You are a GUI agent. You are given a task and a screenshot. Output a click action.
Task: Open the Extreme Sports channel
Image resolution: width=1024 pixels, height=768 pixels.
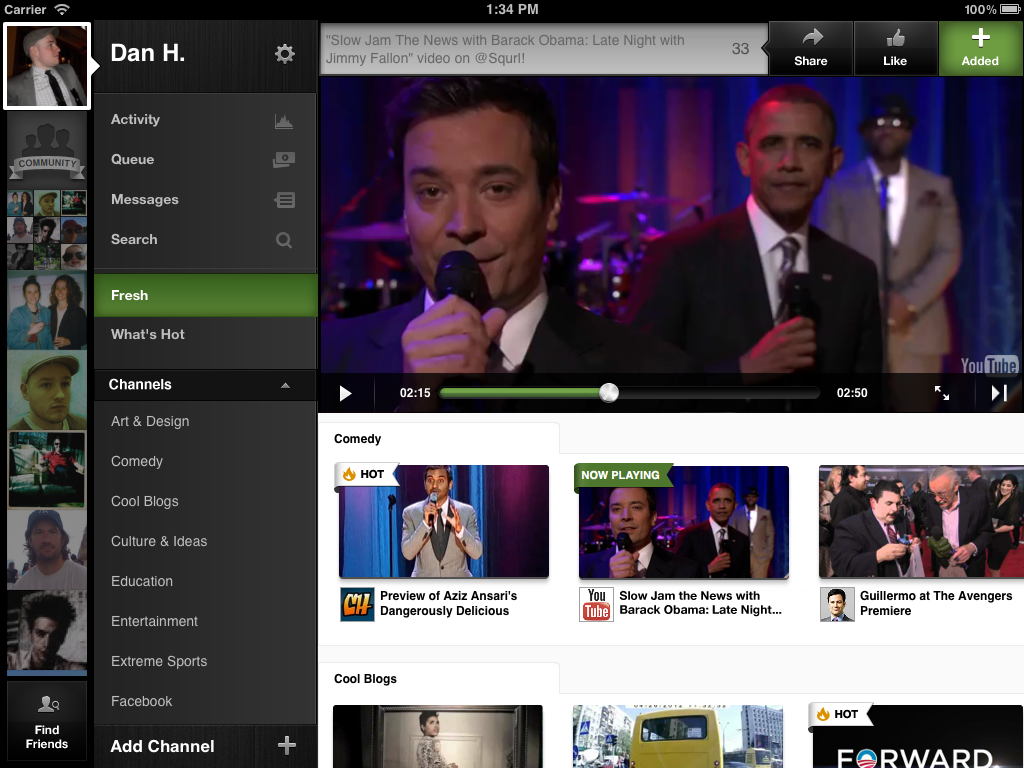point(205,661)
